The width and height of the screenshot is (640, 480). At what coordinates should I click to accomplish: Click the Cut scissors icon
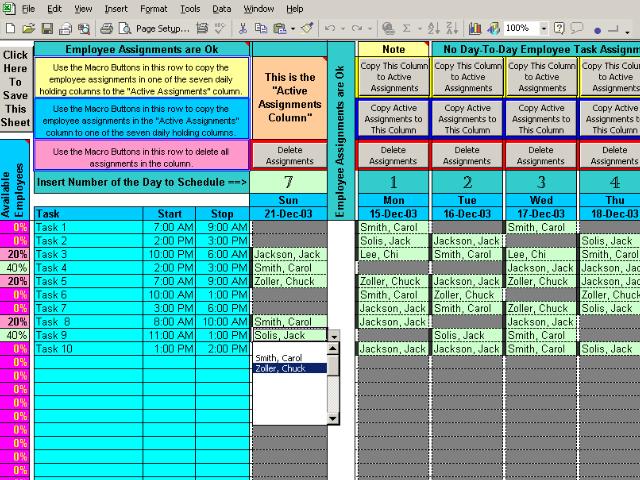(x=243, y=28)
